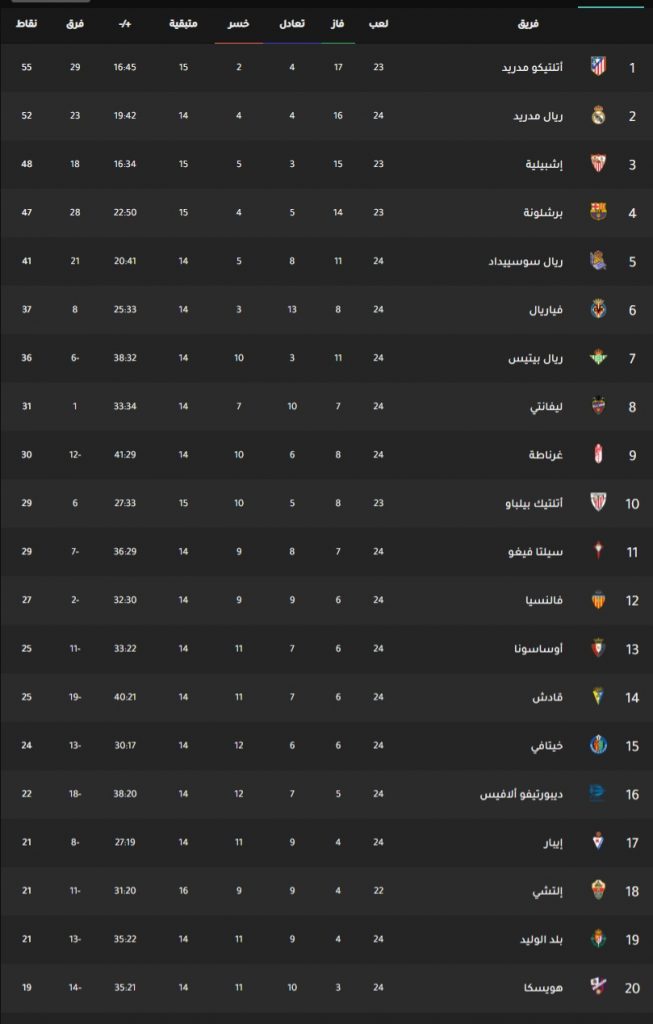Viewport: 653px width, 1024px height.
Task: Sort by خسر losses column header
Action: [x=238, y=24]
